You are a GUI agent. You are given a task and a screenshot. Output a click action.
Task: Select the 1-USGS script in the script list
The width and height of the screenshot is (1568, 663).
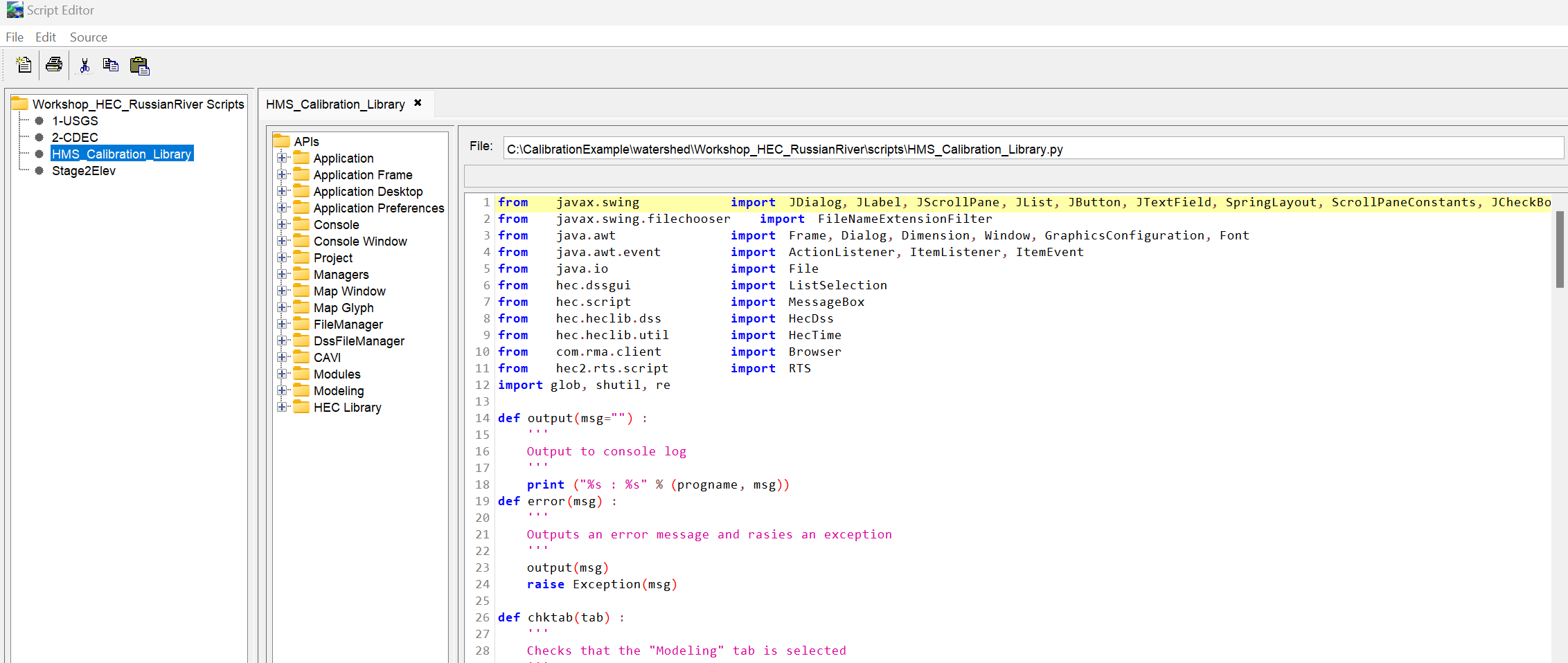click(75, 120)
